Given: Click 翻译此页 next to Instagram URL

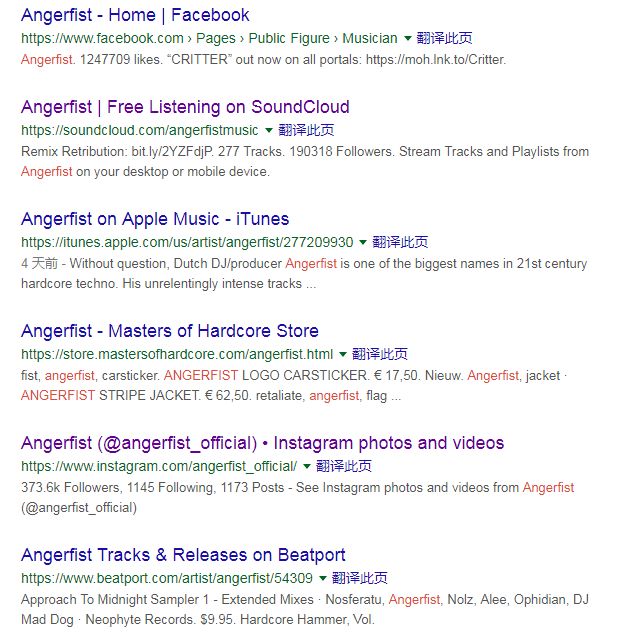Looking at the screenshot, I should coord(344,466).
